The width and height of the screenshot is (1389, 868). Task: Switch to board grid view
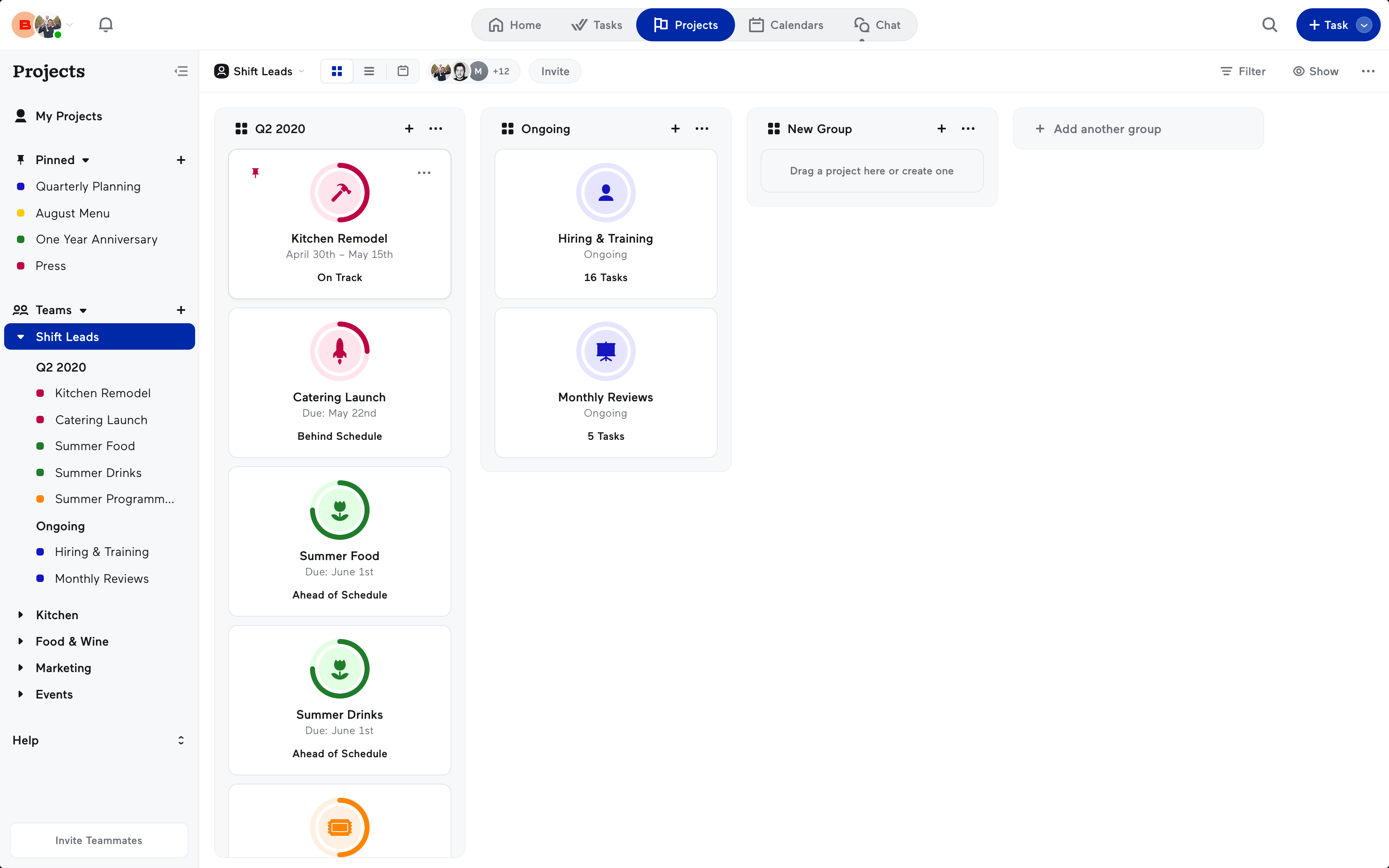click(337, 71)
